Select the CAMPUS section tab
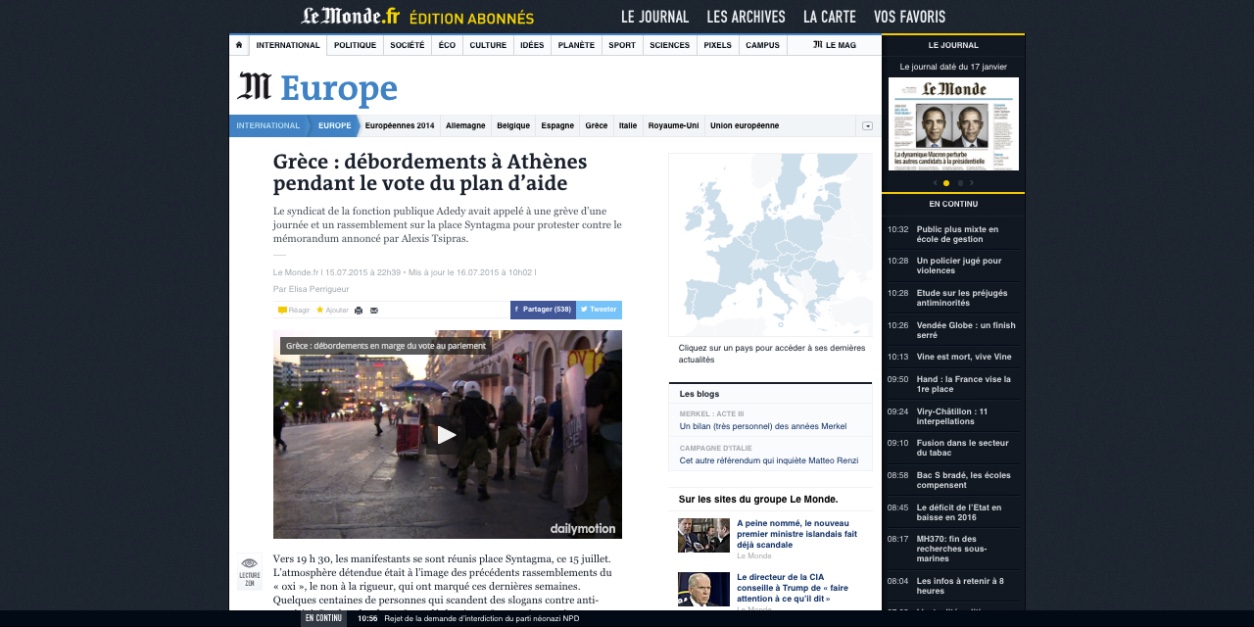The image size is (1254, 627). [x=762, y=45]
